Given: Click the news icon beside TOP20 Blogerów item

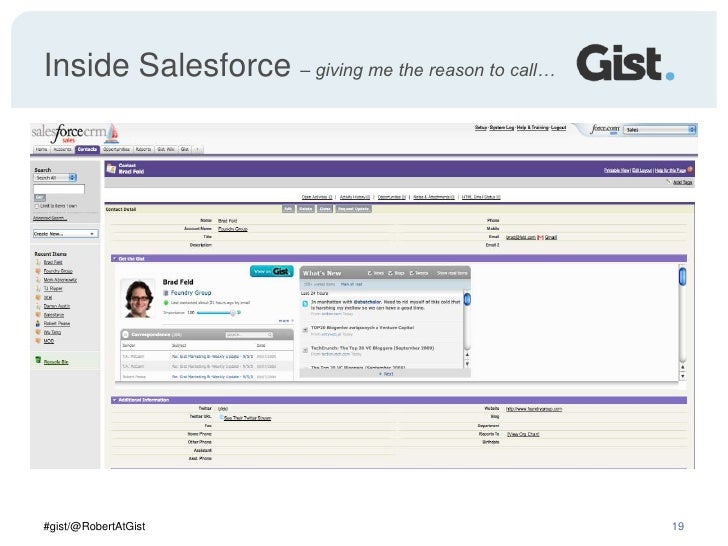Looking at the screenshot, I should point(305,330).
